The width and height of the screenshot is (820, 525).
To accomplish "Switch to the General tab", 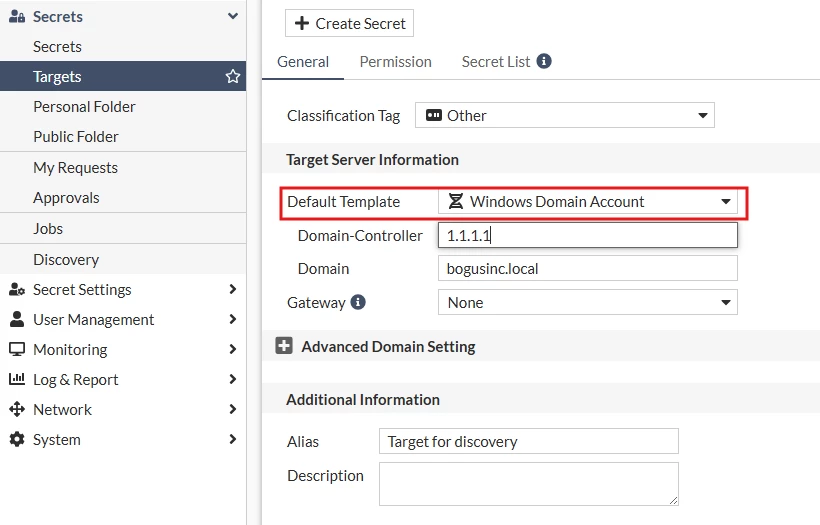I will pos(303,62).
